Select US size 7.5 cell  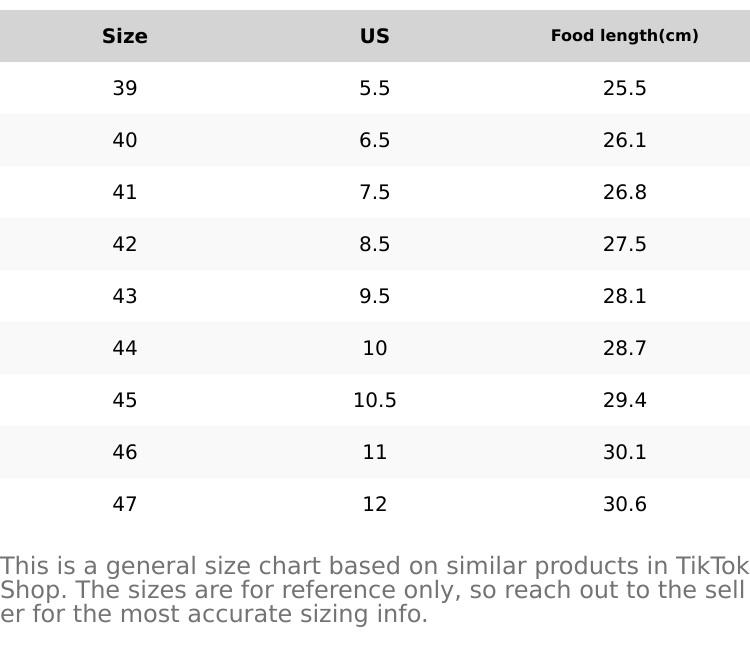point(374,192)
